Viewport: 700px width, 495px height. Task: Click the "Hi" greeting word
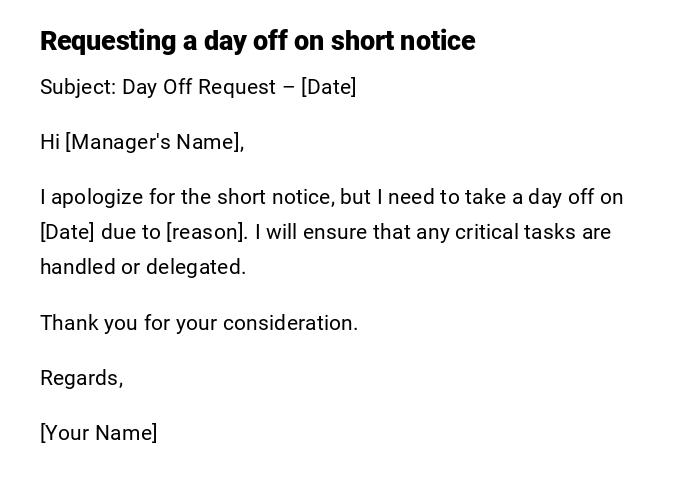(50, 142)
